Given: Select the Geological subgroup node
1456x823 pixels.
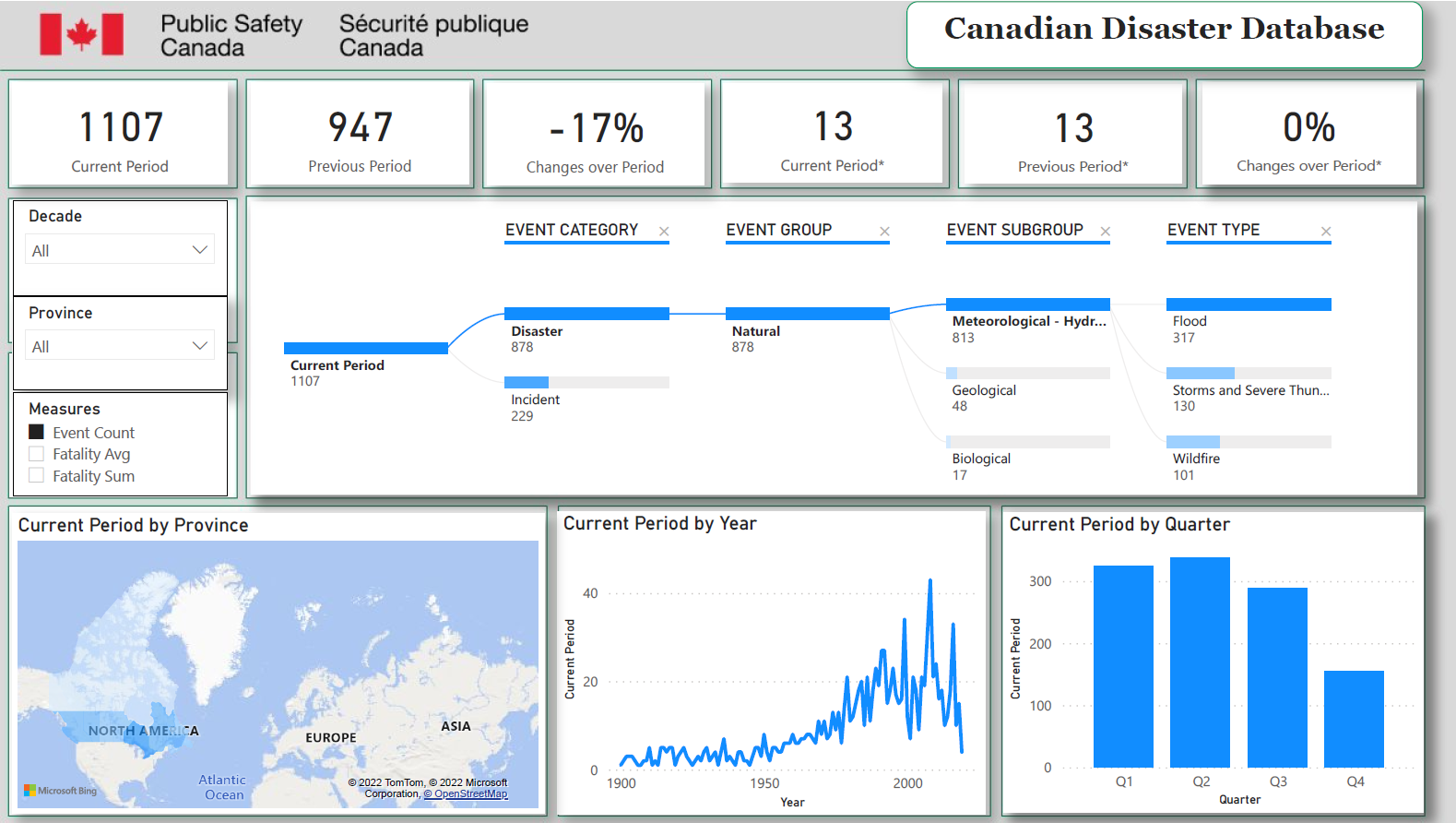Looking at the screenshot, I should [1027, 374].
